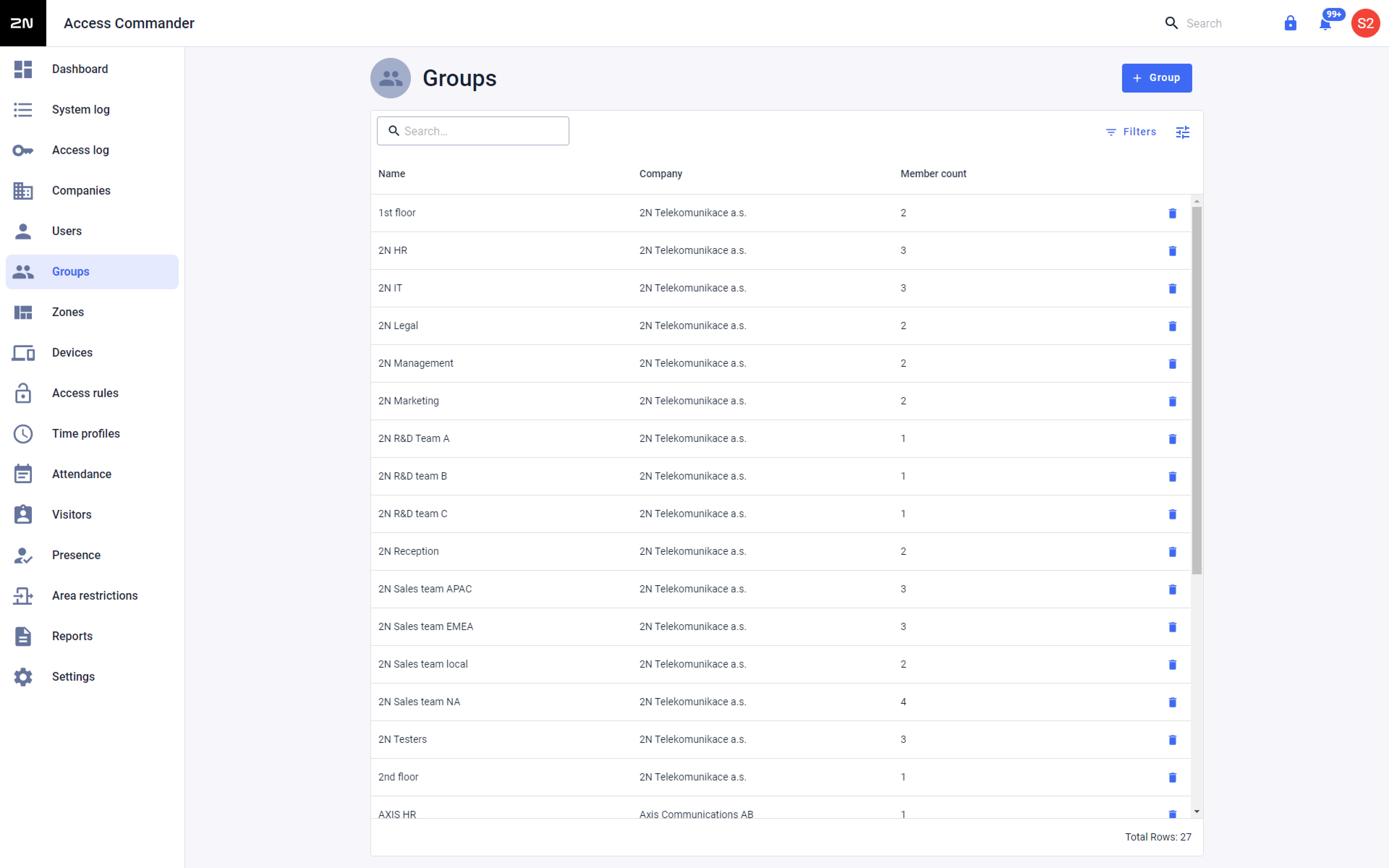Open the S2 user avatar menu

coord(1365,23)
